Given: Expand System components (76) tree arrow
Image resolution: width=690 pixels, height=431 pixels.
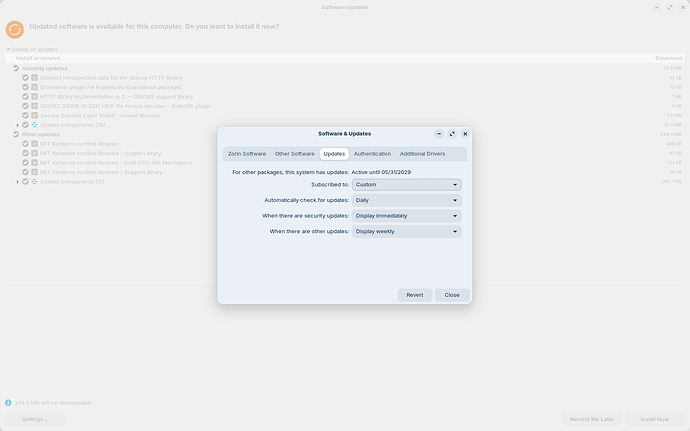Looking at the screenshot, I should (x=18, y=125).
